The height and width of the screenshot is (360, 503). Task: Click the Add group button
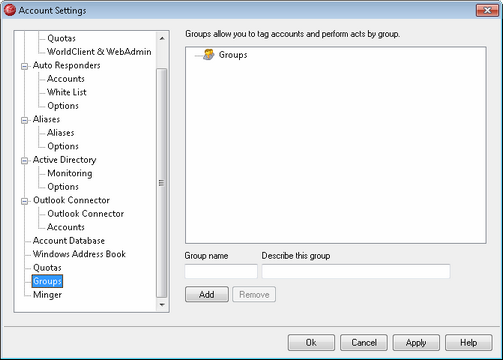click(207, 294)
